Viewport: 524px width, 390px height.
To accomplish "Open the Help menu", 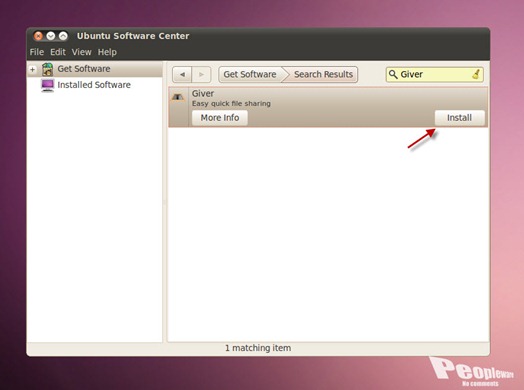I will (x=107, y=52).
